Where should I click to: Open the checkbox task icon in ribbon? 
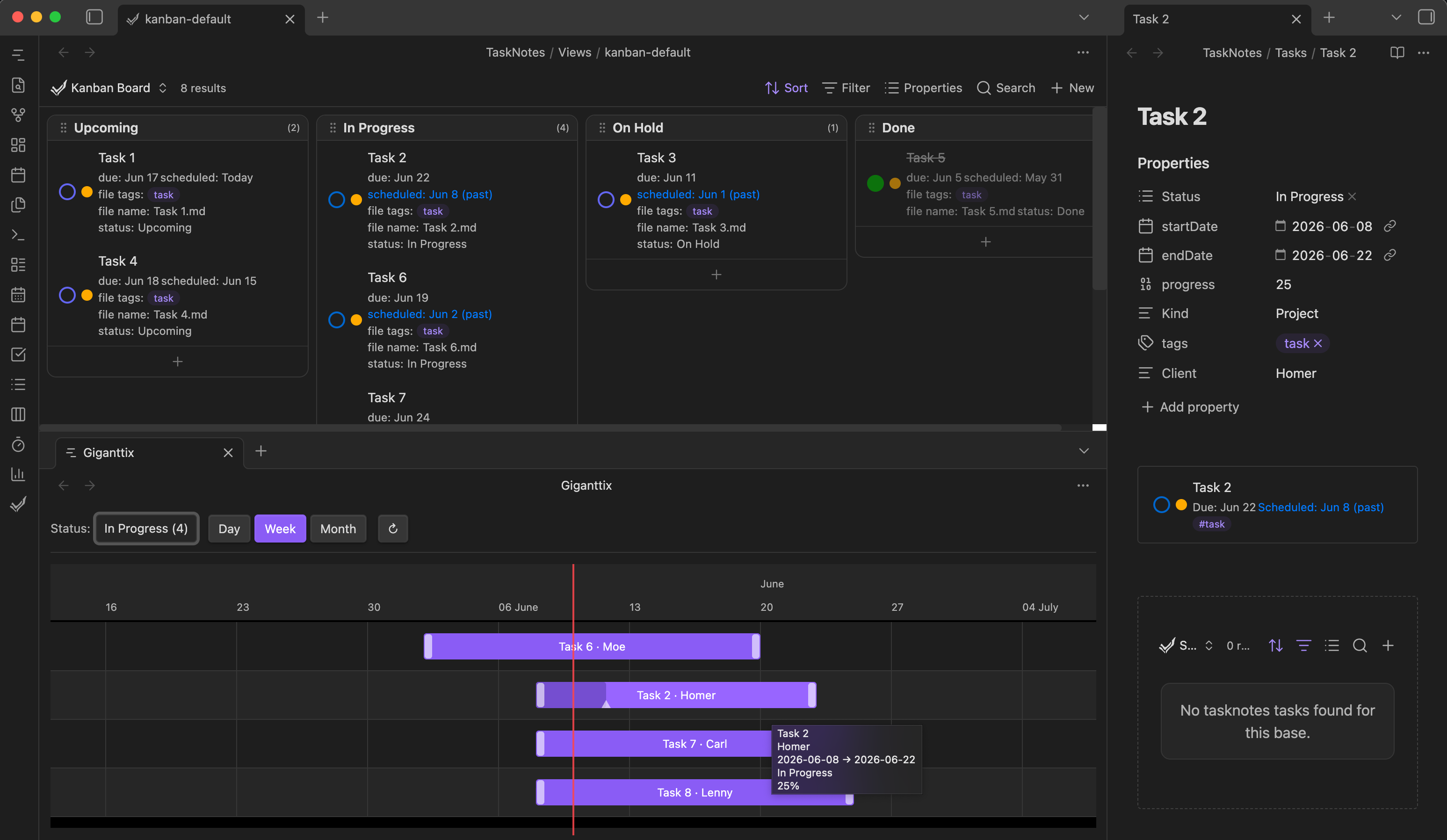(18, 354)
